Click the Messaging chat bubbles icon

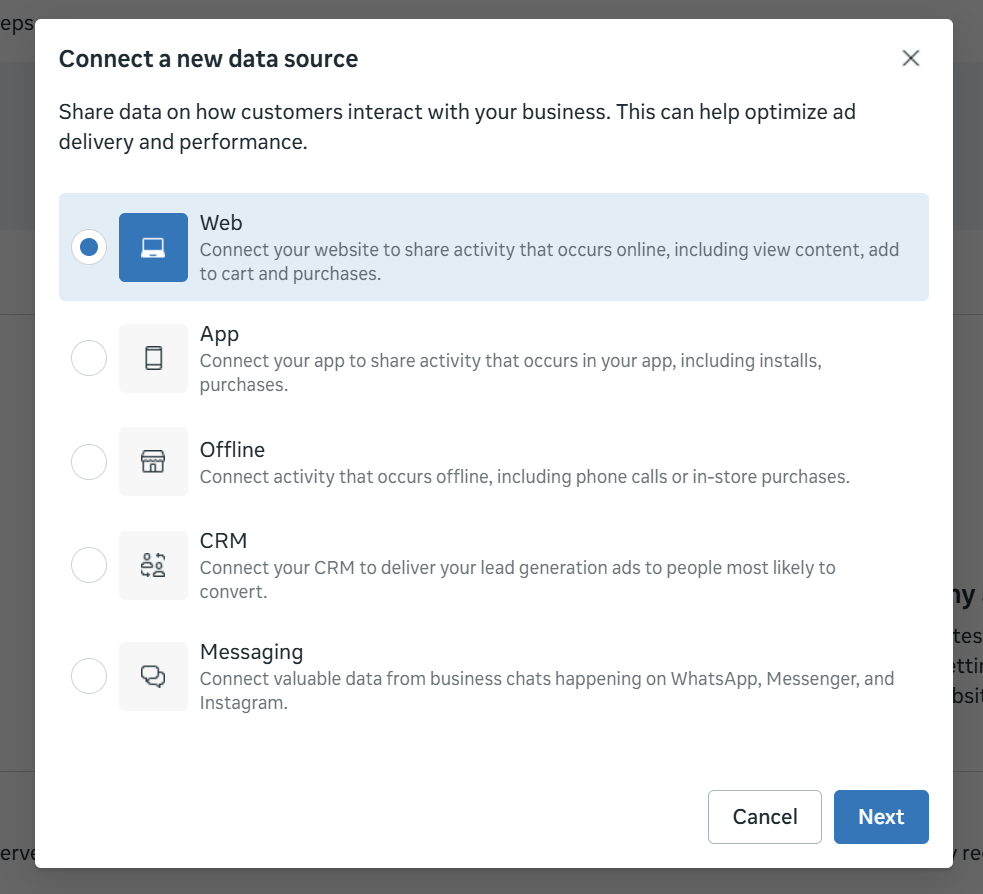coord(153,676)
